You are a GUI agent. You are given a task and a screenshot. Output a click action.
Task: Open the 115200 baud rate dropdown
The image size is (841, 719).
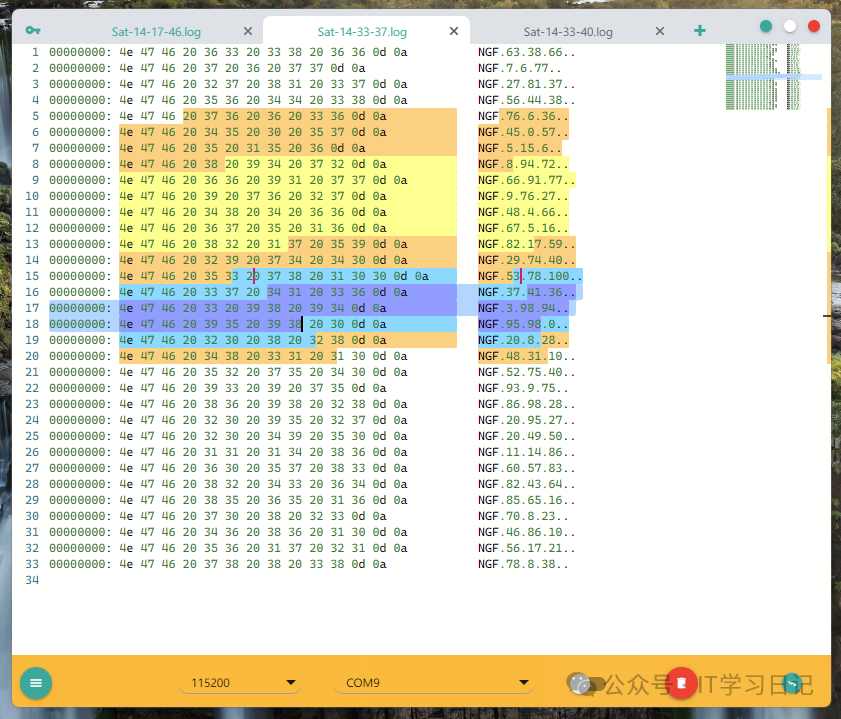pos(240,683)
